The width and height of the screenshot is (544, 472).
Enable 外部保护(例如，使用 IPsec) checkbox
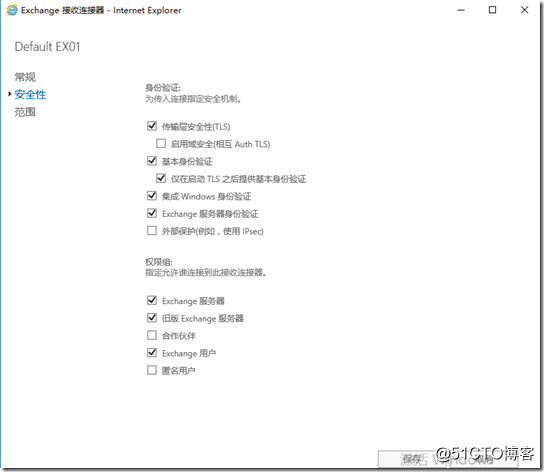pos(152,230)
